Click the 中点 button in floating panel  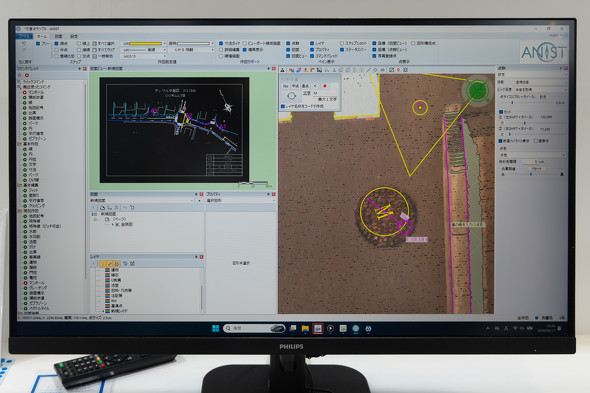295,86
